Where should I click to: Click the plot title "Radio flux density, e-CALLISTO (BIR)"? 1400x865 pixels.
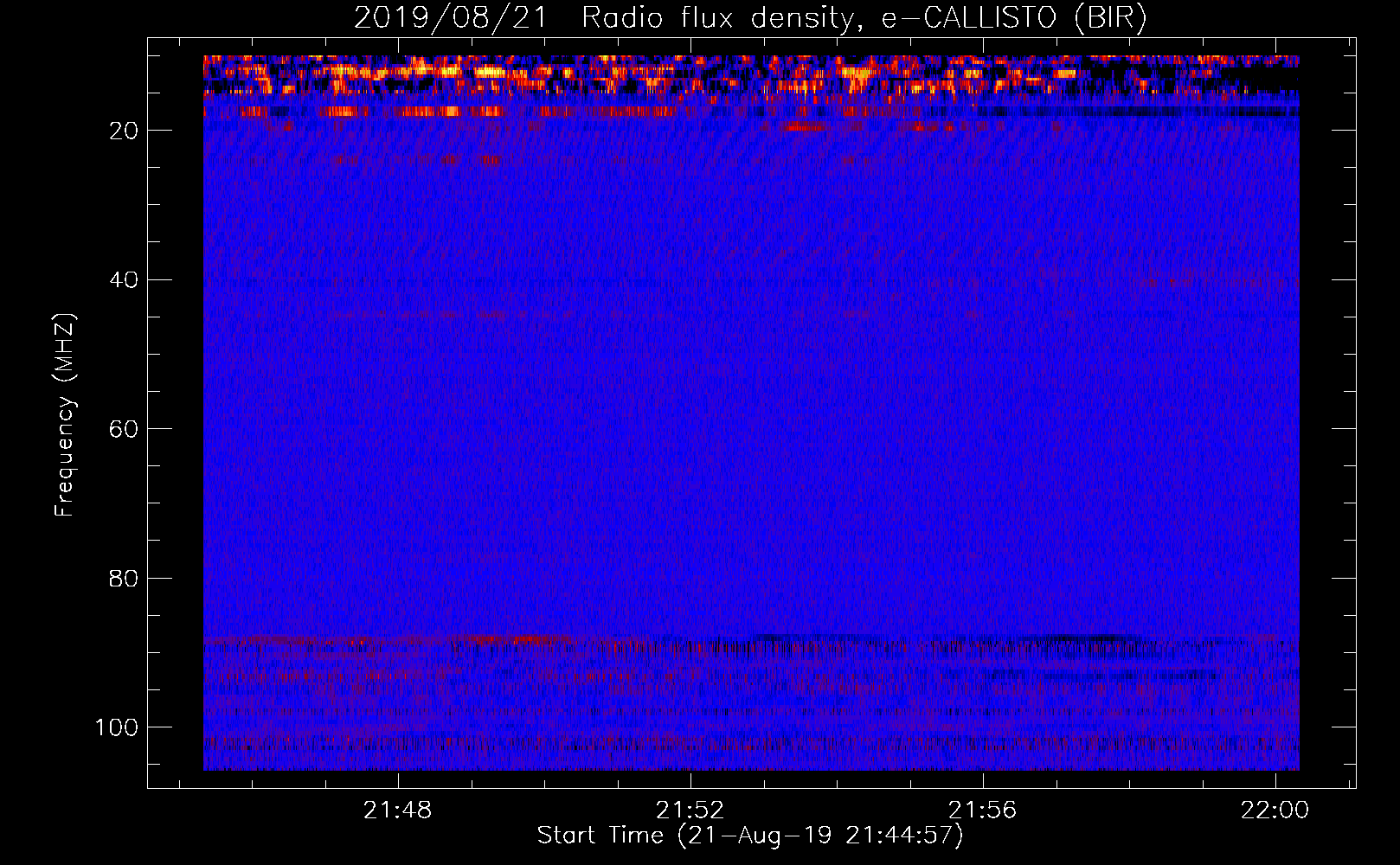864,18
